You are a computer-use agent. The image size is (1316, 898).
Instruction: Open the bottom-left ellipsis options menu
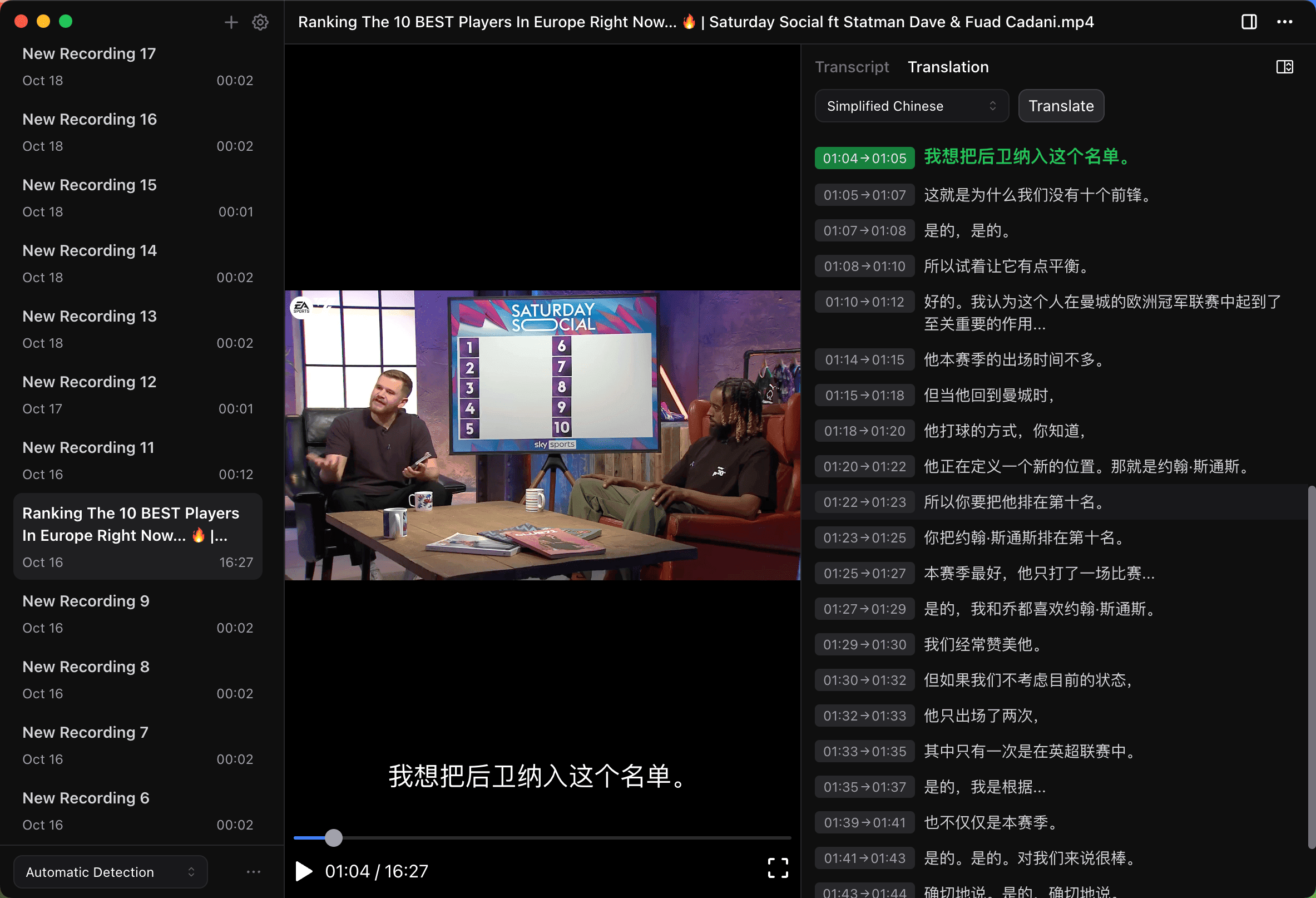pyautogui.click(x=254, y=871)
